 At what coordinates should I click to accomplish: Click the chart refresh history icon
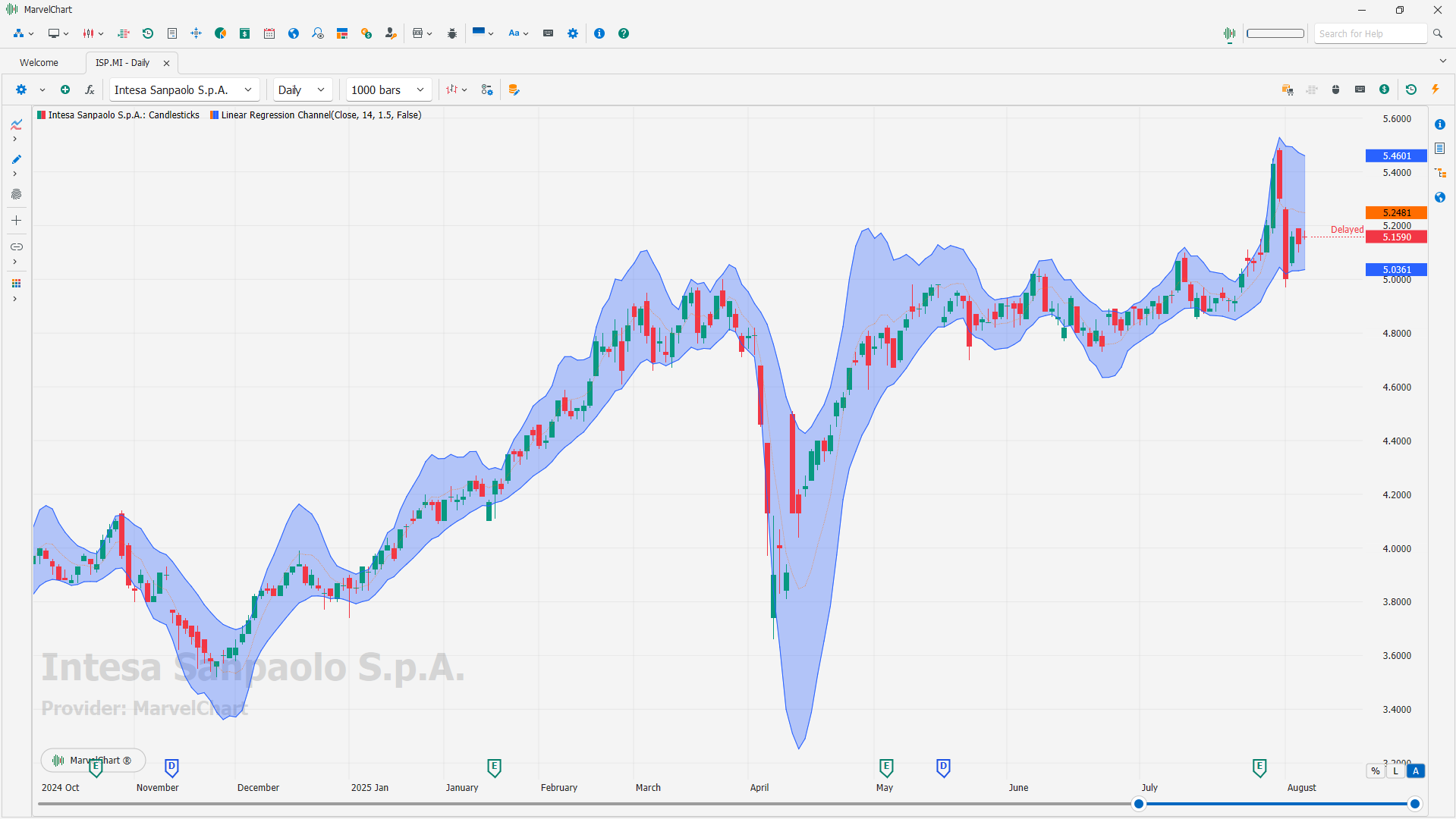[1411, 89]
